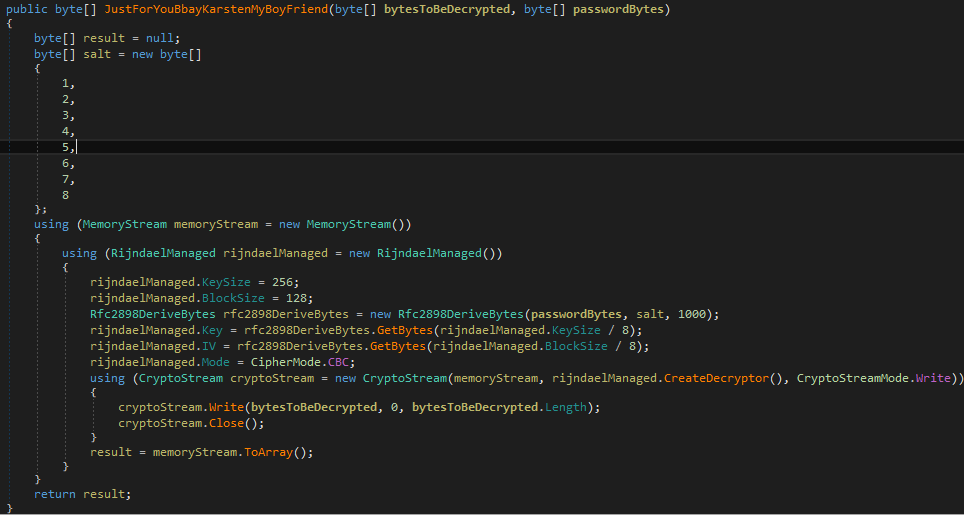Click the Length property of bytesToBeDecrypted

[x=565, y=407]
